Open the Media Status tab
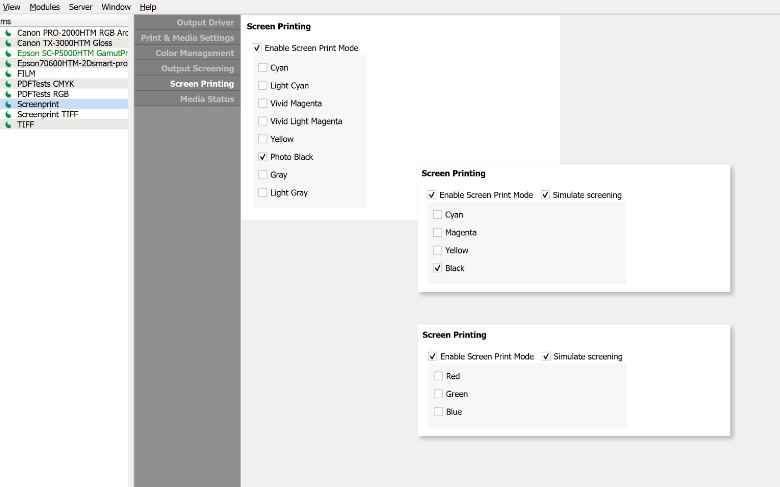This screenshot has height=487, width=780. 207,99
